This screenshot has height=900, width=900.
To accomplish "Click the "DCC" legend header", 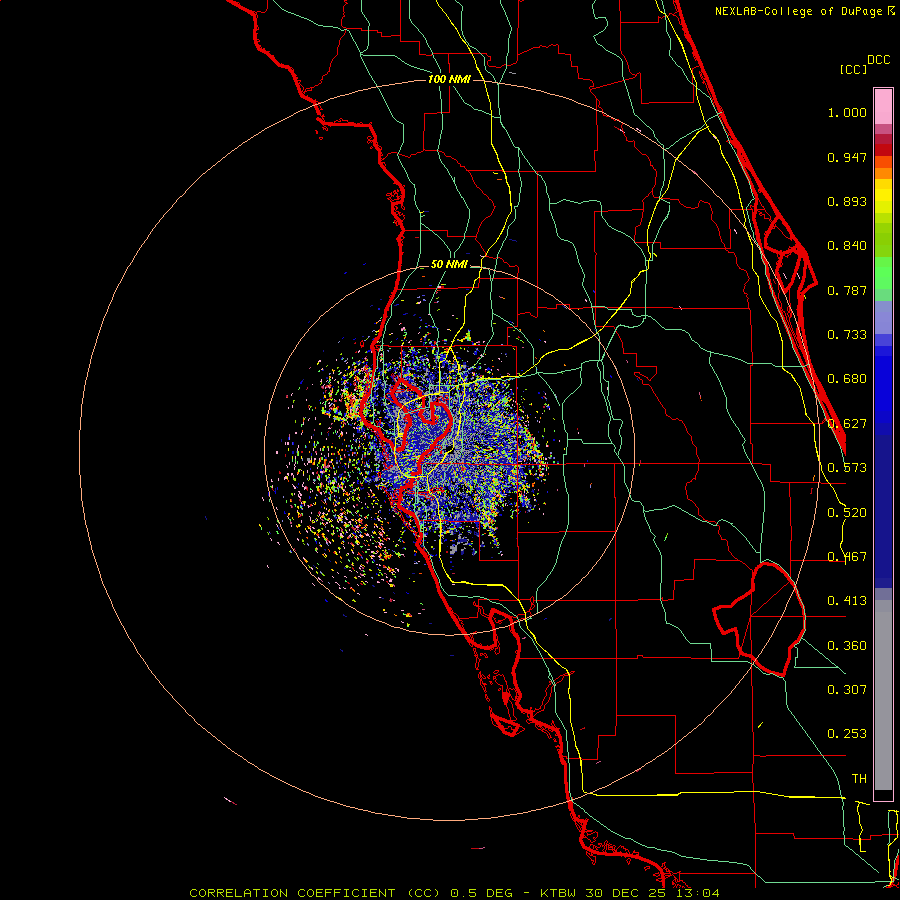I will pos(878,60).
